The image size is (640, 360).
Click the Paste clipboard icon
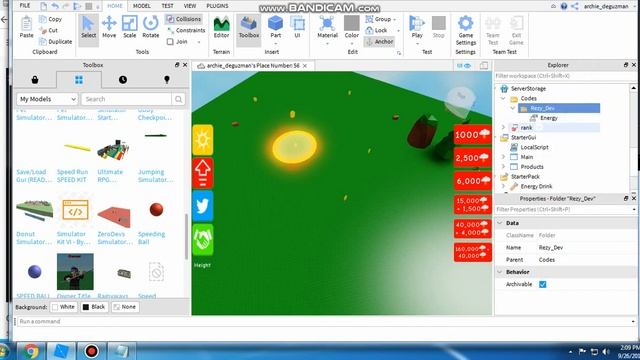coord(27,27)
